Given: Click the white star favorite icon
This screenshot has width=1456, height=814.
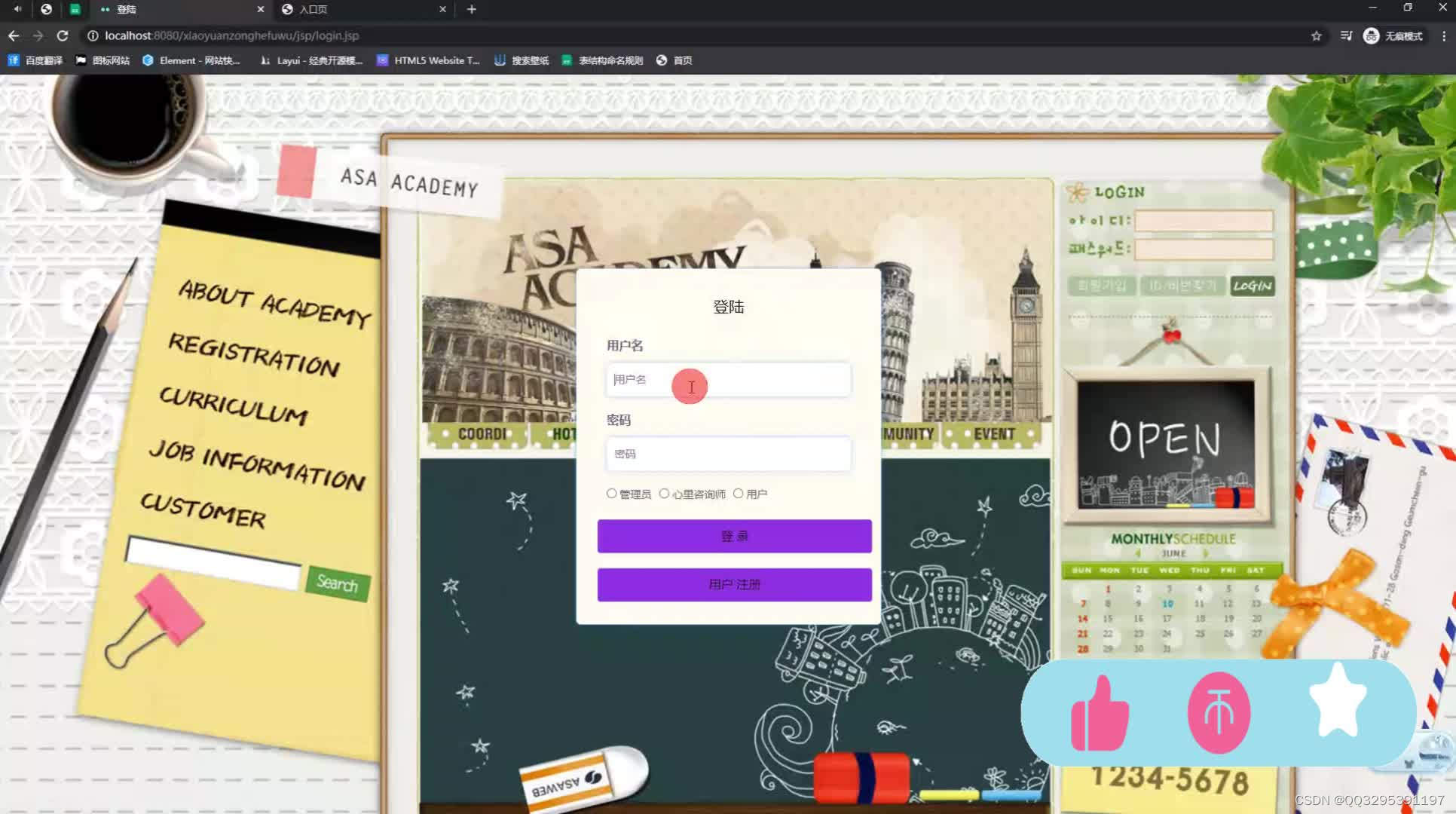Looking at the screenshot, I should [x=1338, y=701].
